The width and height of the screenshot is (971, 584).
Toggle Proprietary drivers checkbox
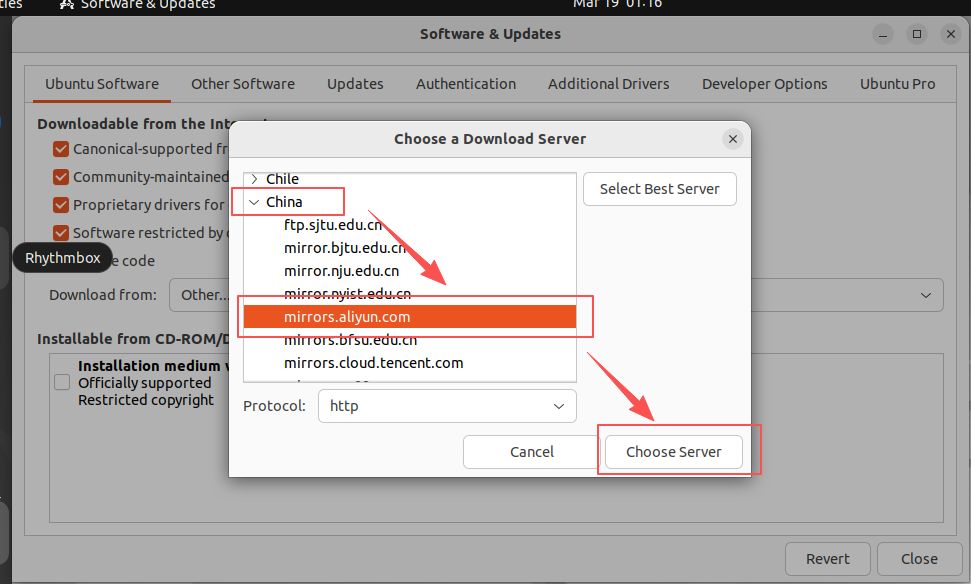pos(61,205)
